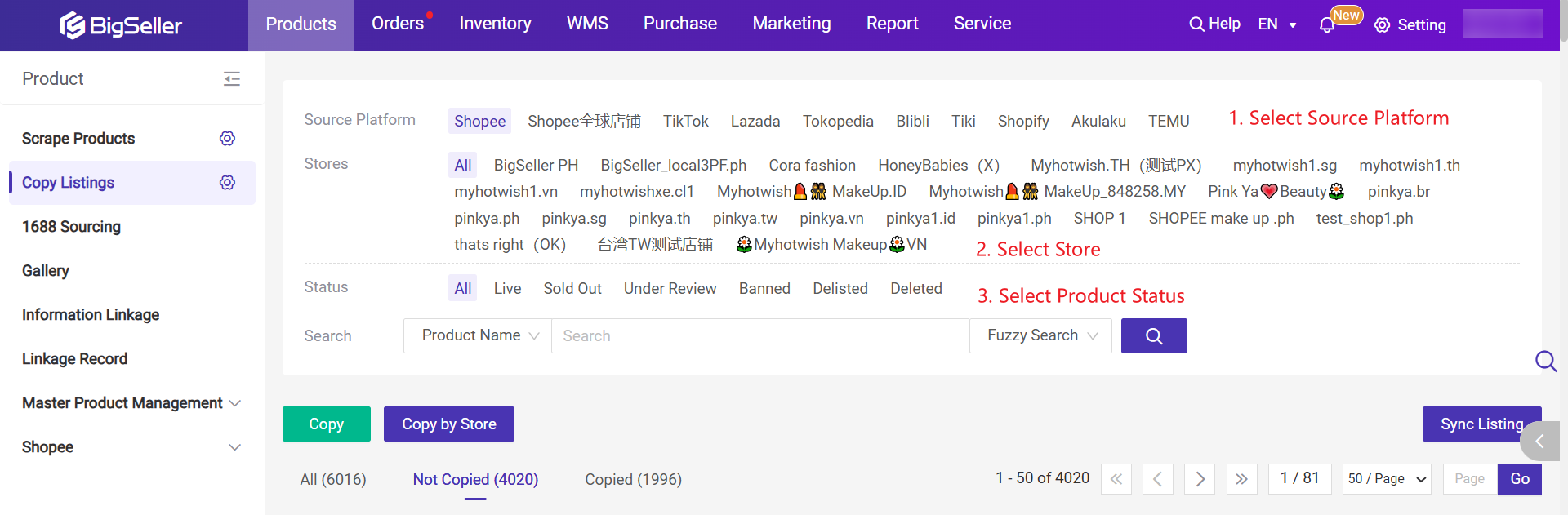The width and height of the screenshot is (1568, 515).
Task: Open Scrape Products settings gear
Action: tap(228, 139)
